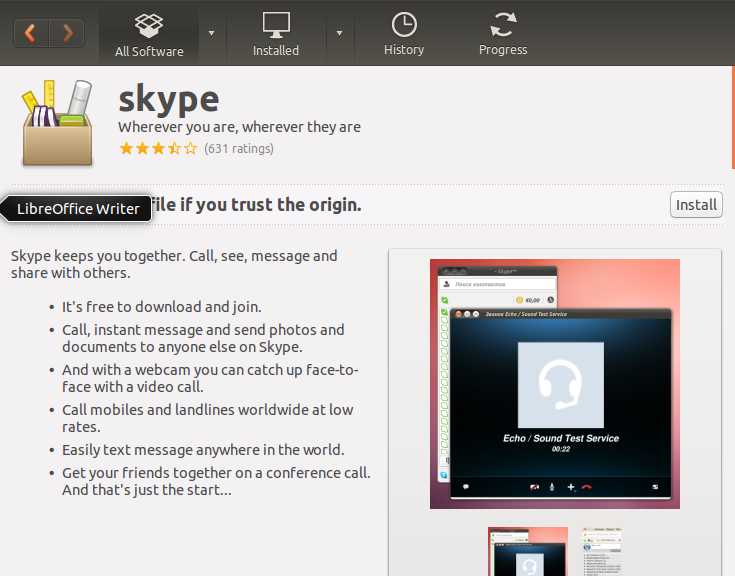The image size is (735, 576).
Task: Click 'Easily text message anywhere in the world.' bullet
Action: pyautogui.click(x=203, y=450)
